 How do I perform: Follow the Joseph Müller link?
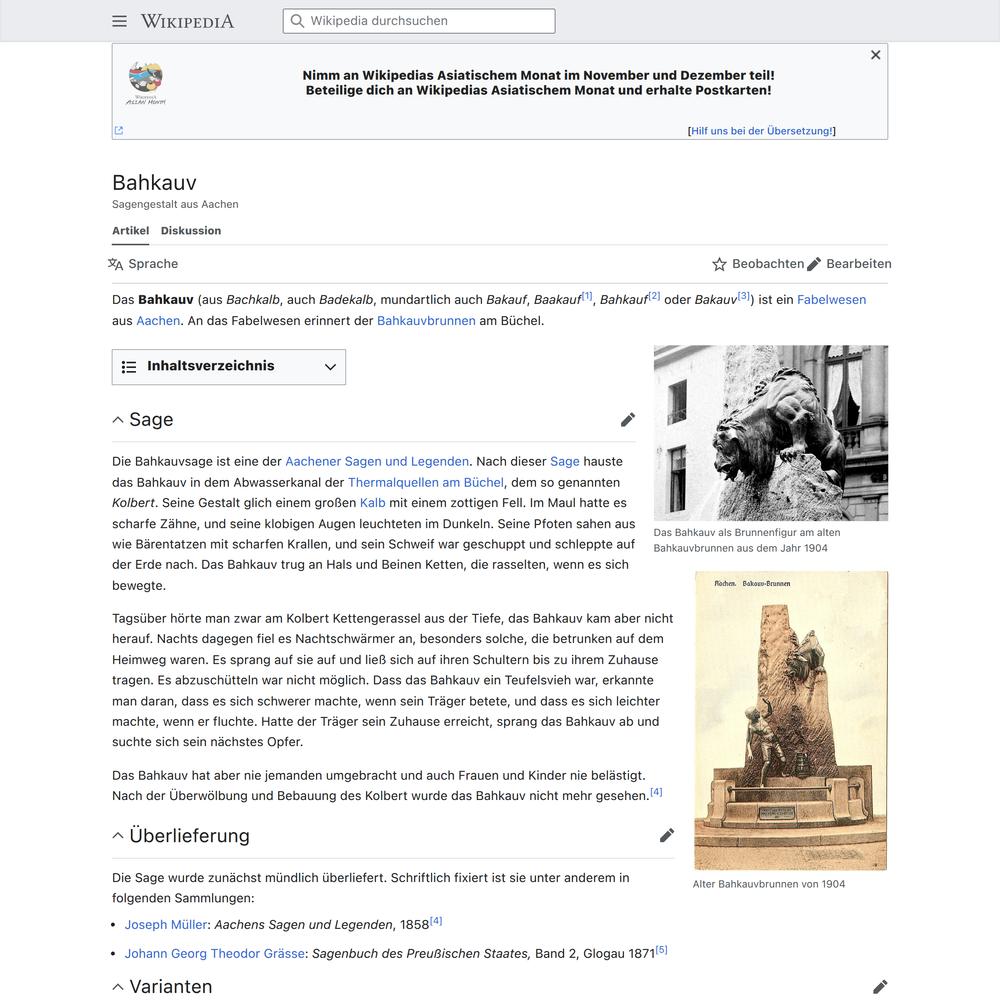pyautogui.click(x=166, y=925)
